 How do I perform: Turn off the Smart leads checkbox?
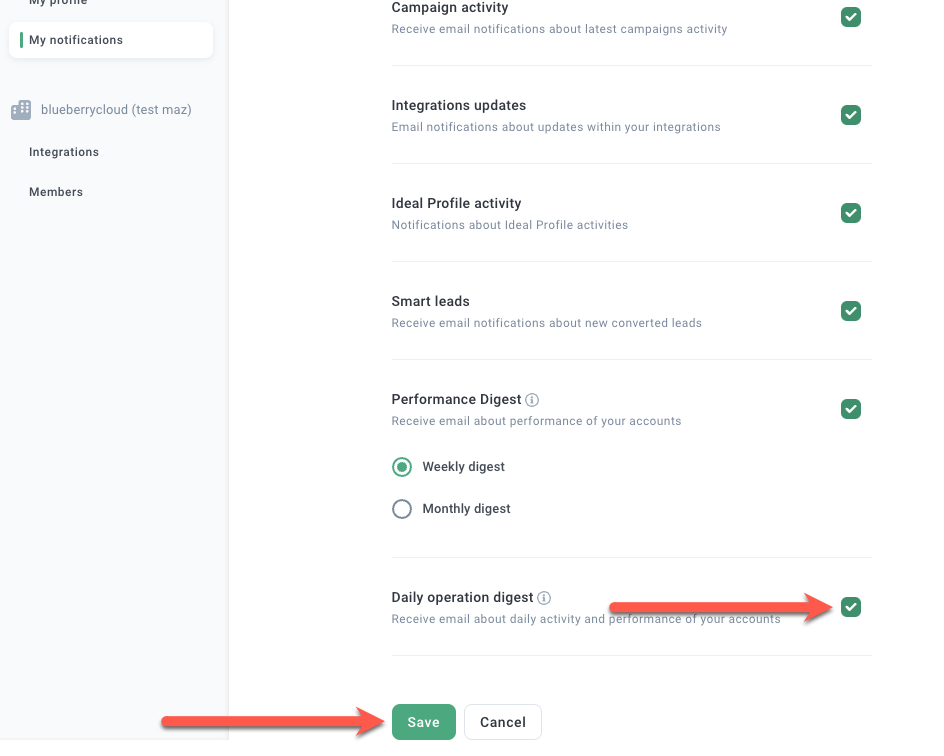point(850,311)
